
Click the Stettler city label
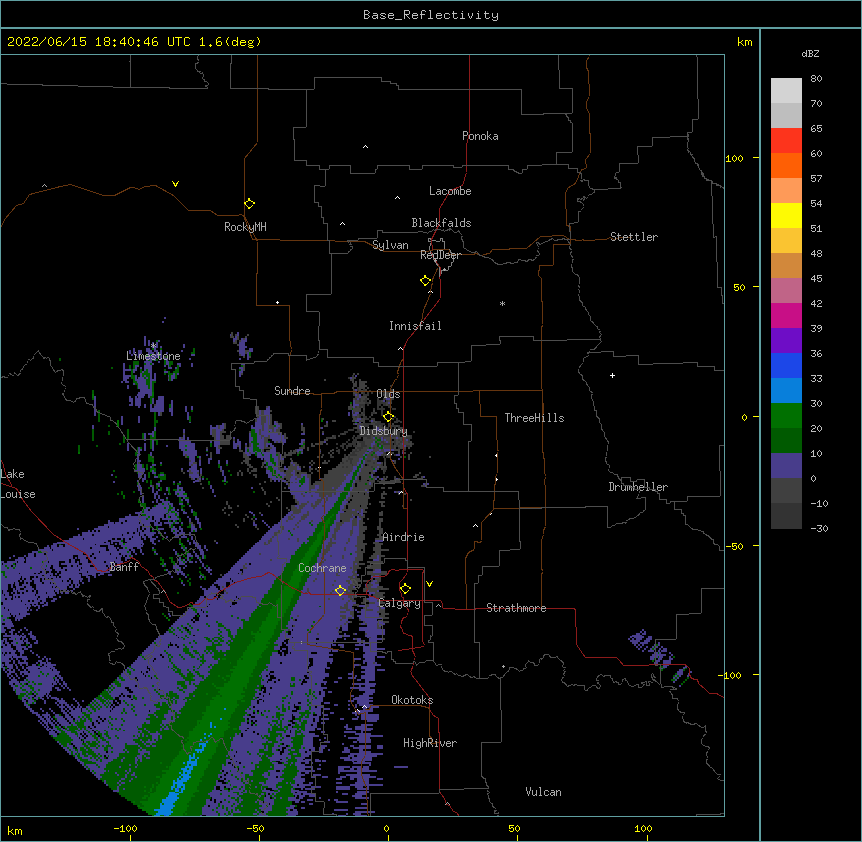tap(634, 237)
